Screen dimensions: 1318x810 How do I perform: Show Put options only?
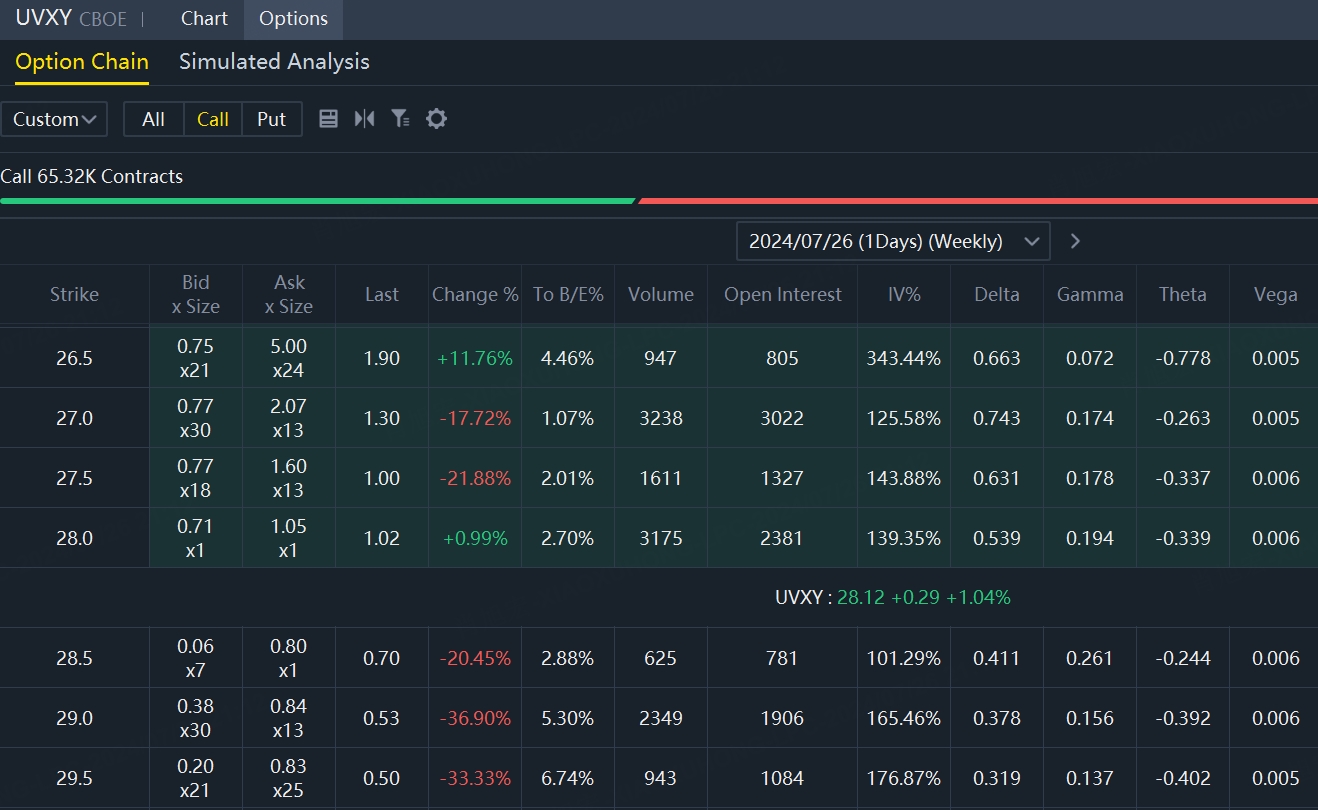[x=272, y=119]
